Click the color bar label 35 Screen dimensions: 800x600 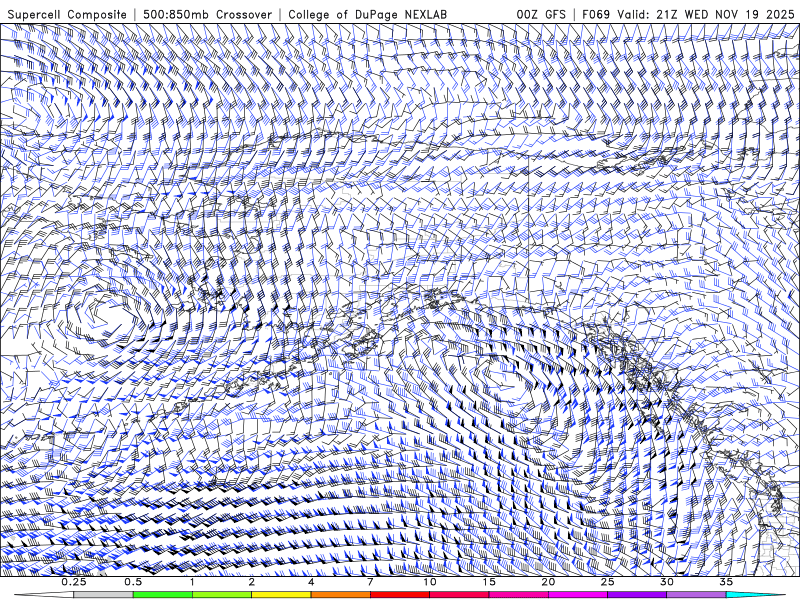[x=726, y=582]
